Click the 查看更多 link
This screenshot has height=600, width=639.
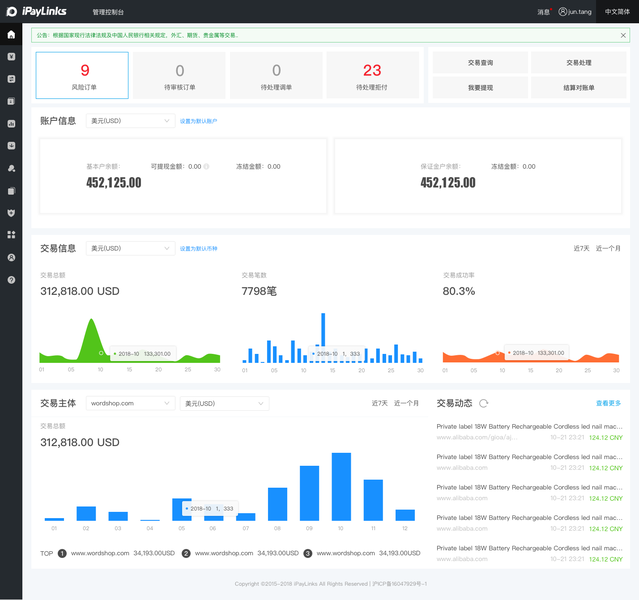point(608,403)
